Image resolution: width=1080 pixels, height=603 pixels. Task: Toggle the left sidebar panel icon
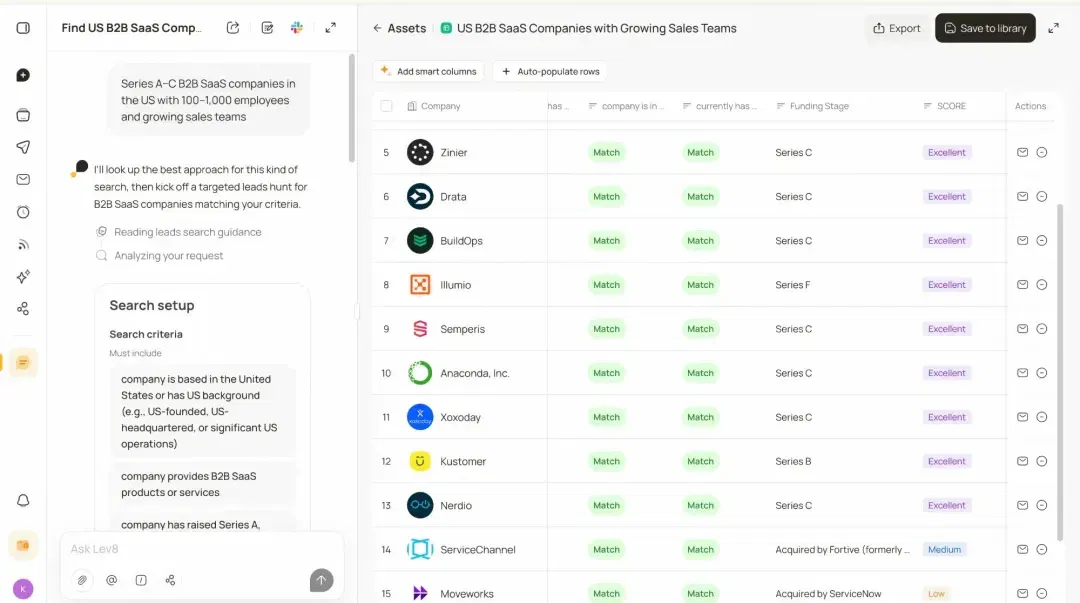pos(23,28)
